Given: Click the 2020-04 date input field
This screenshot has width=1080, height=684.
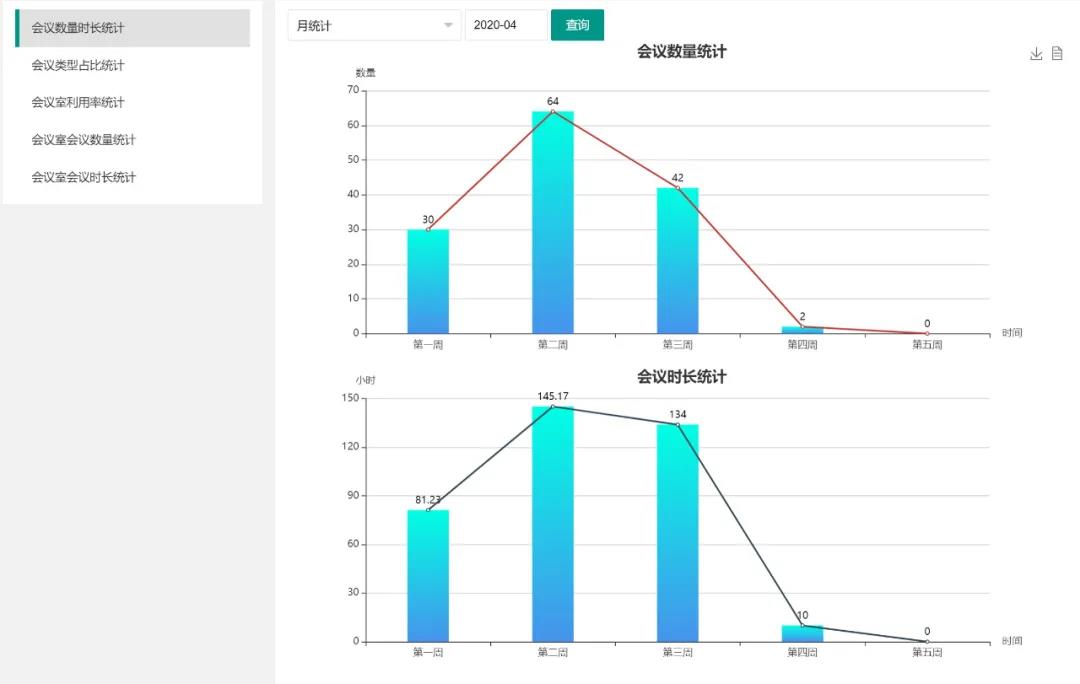Looking at the screenshot, I should 505,26.
